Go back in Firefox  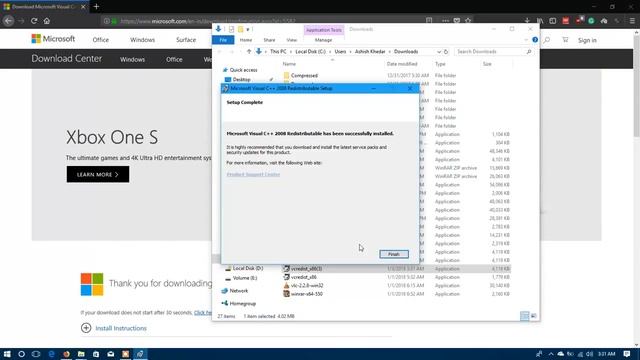(x=9, y=21)
